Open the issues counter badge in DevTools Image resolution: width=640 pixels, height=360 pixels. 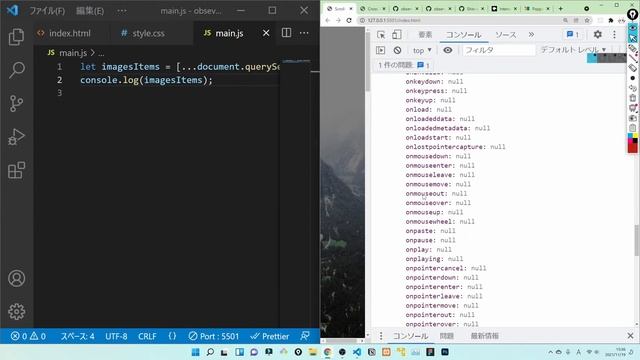pyautogui.click(x=573, y=35)
